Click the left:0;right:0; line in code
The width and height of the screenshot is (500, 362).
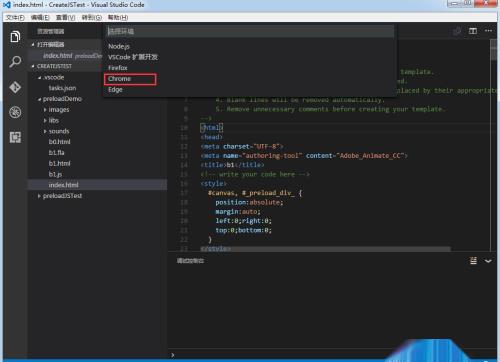(243, 221)
